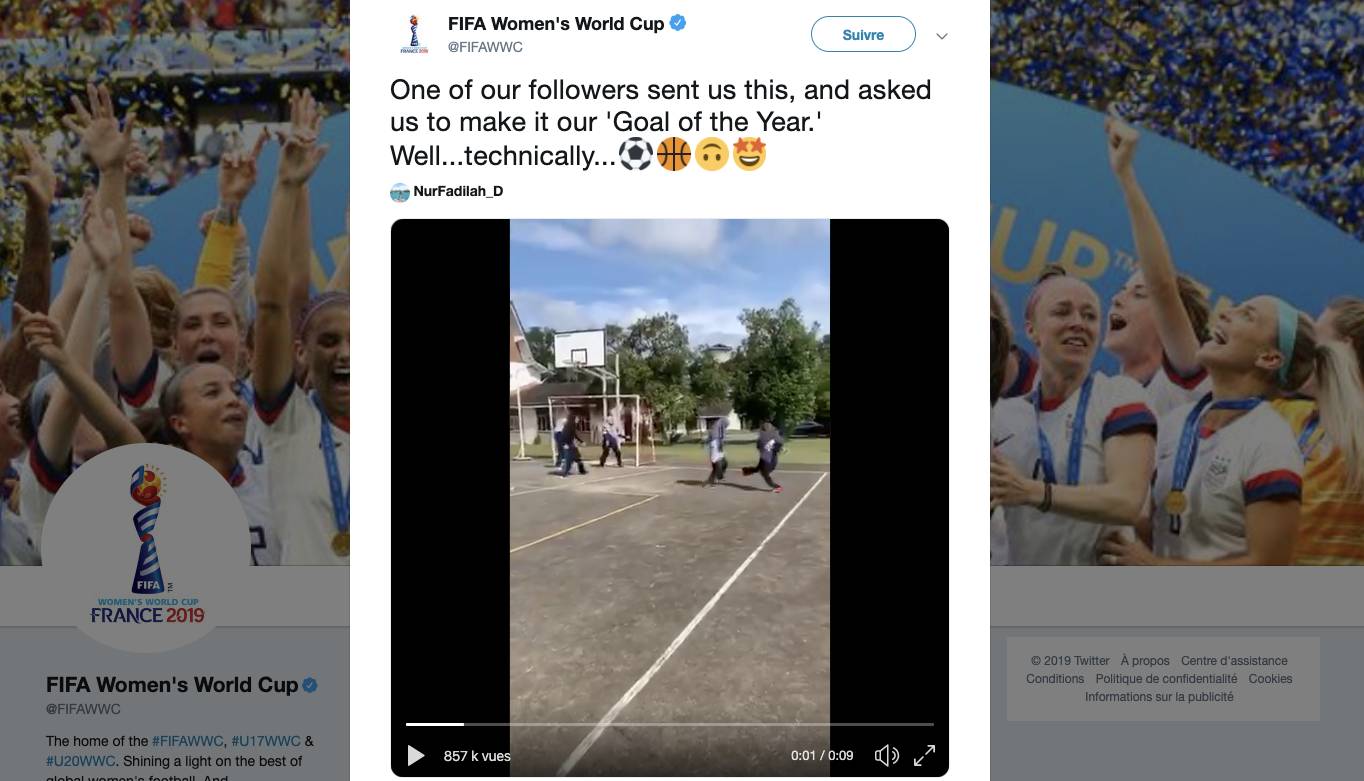Image resolution: width=1364 pixels, height=781 pixels.
Task: Open the Centre d'assistance link
Action: tap(1234, 661)
